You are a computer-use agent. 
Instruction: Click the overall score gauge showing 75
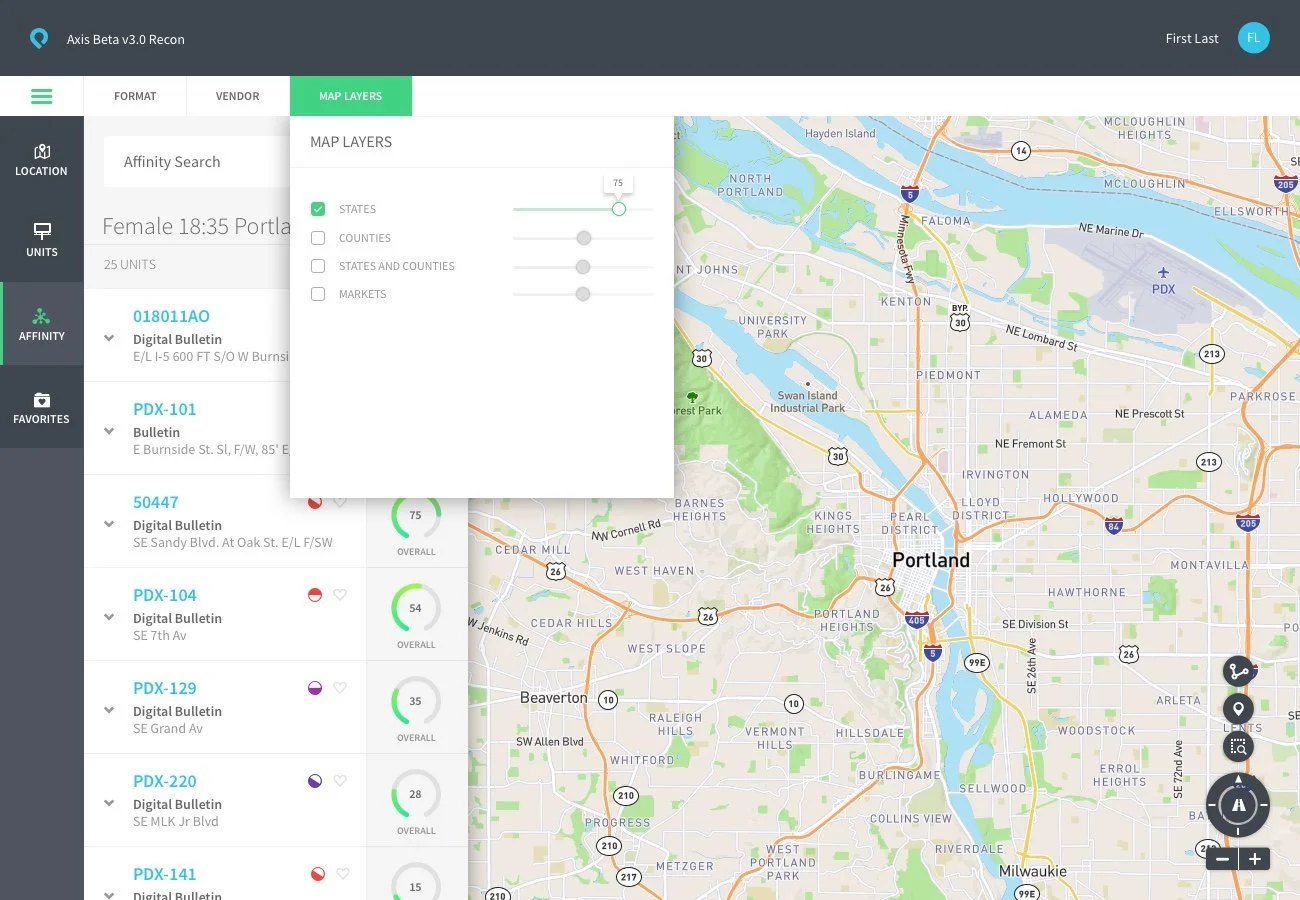(x=416, y=516)
